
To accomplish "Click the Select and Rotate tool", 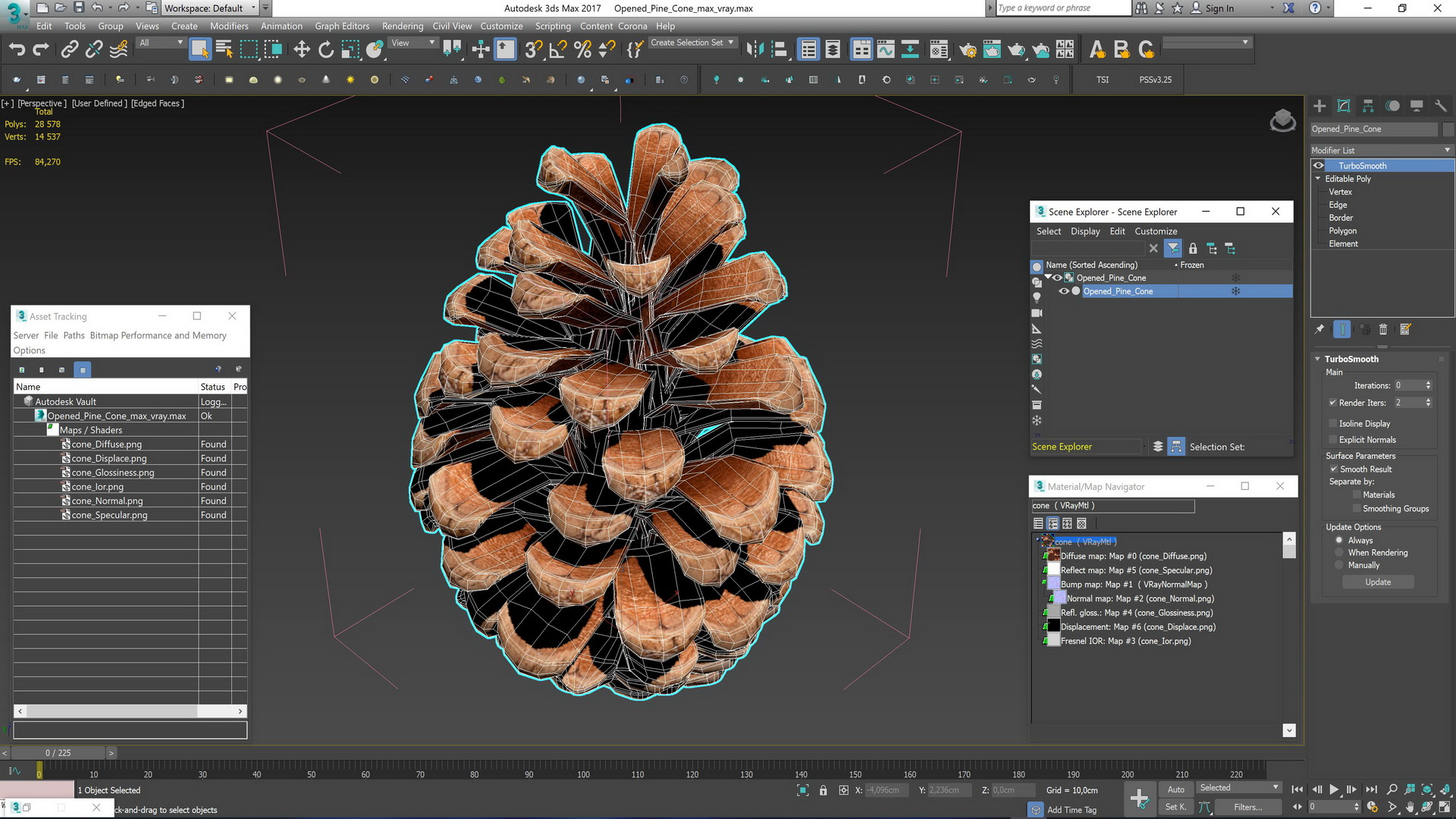I will point(326,50).
